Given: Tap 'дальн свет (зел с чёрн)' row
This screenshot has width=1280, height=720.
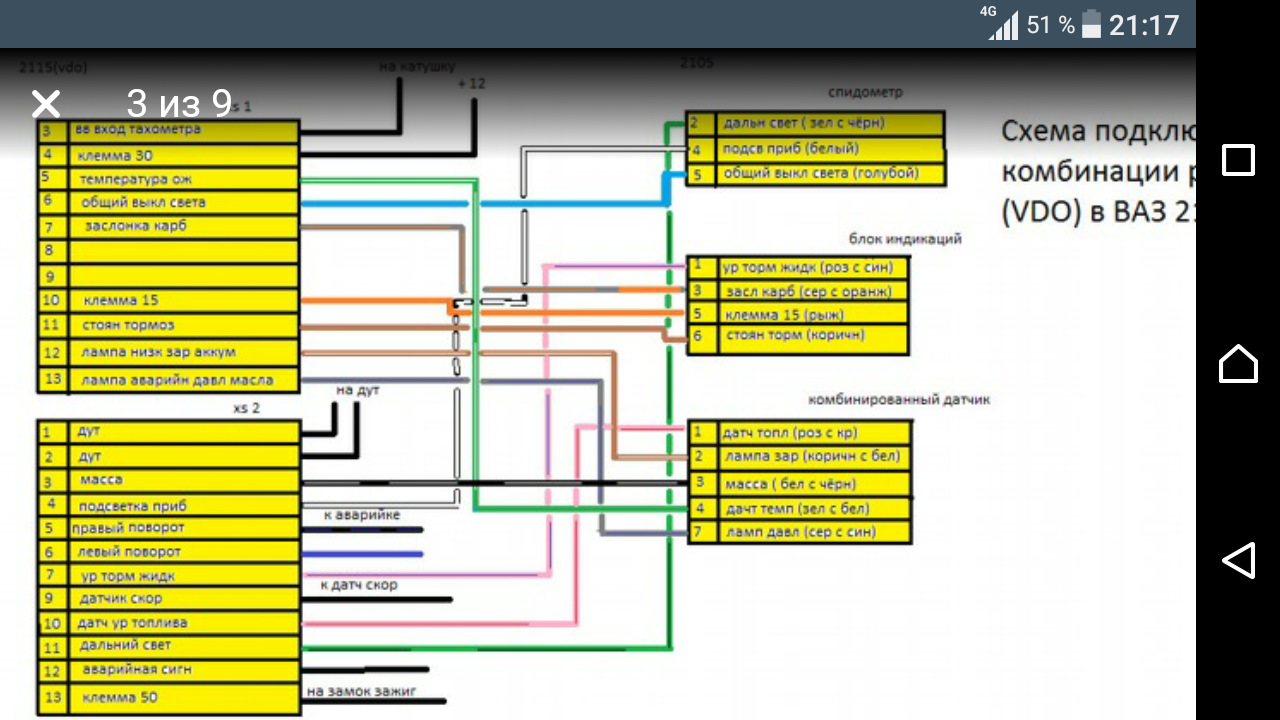Looking at the screenshot, I should [x=815, y=124].
